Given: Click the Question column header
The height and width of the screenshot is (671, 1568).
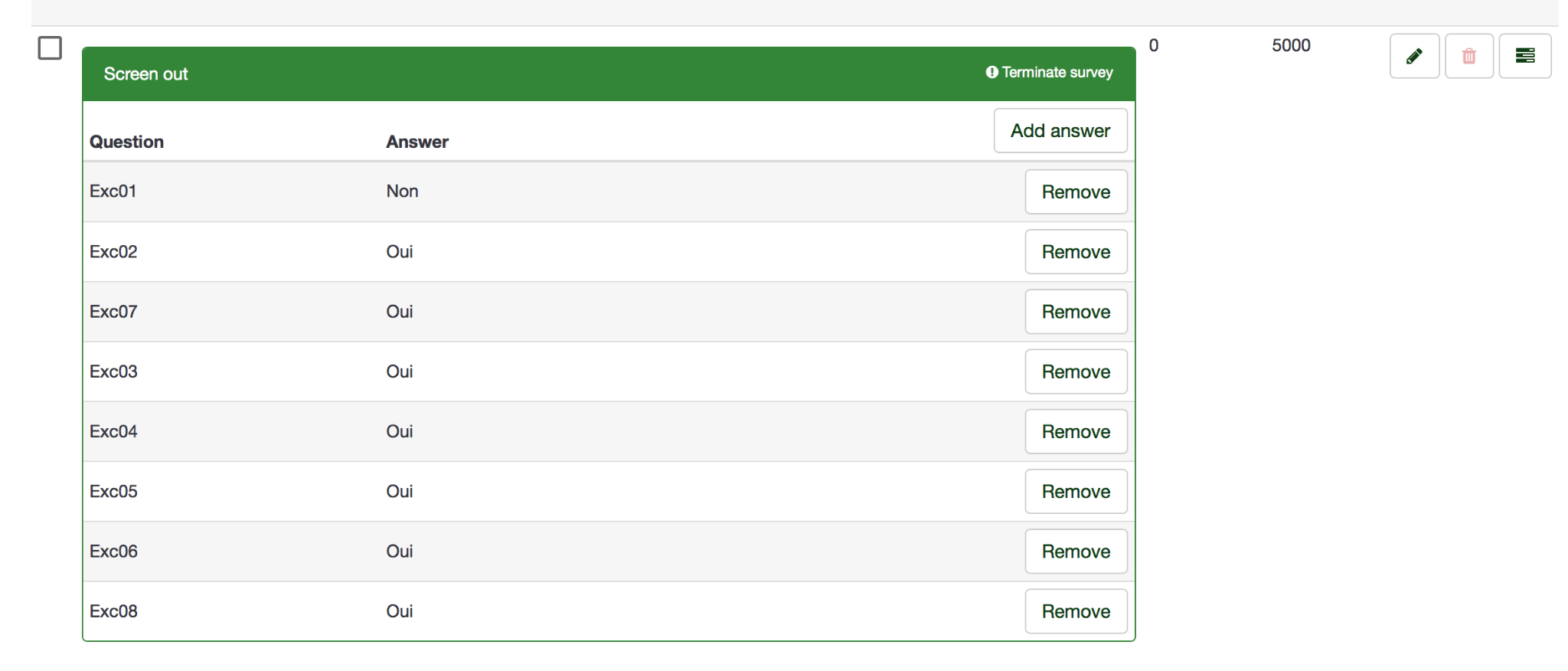Looking at the screenshot, I should [126, 142].
